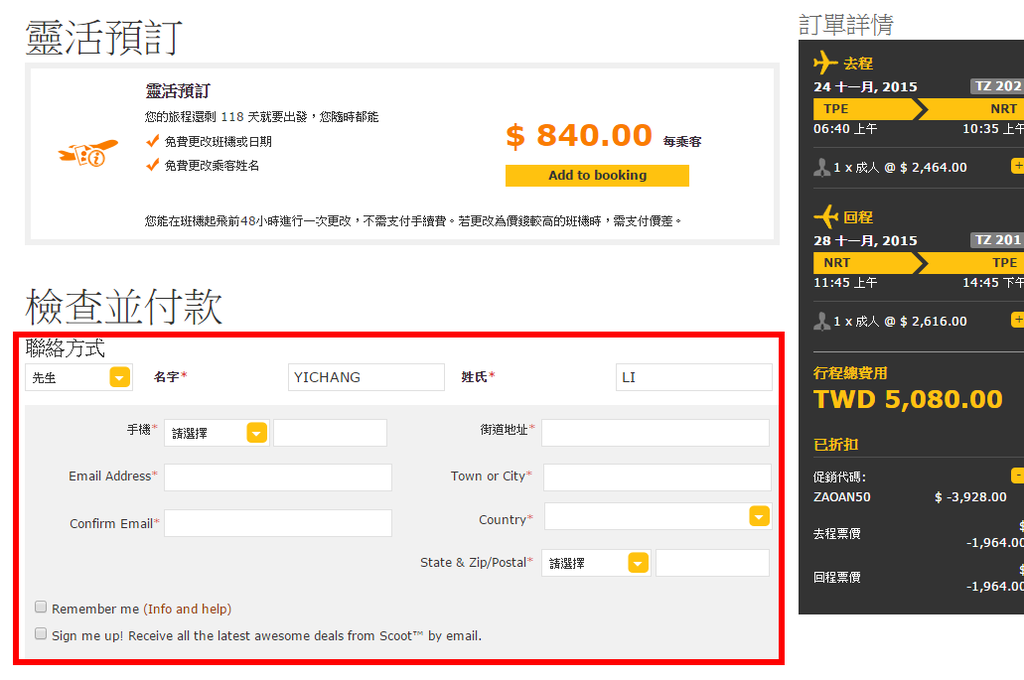
Task: Click the 手機 phone number input field
Action: pos(330,432)
